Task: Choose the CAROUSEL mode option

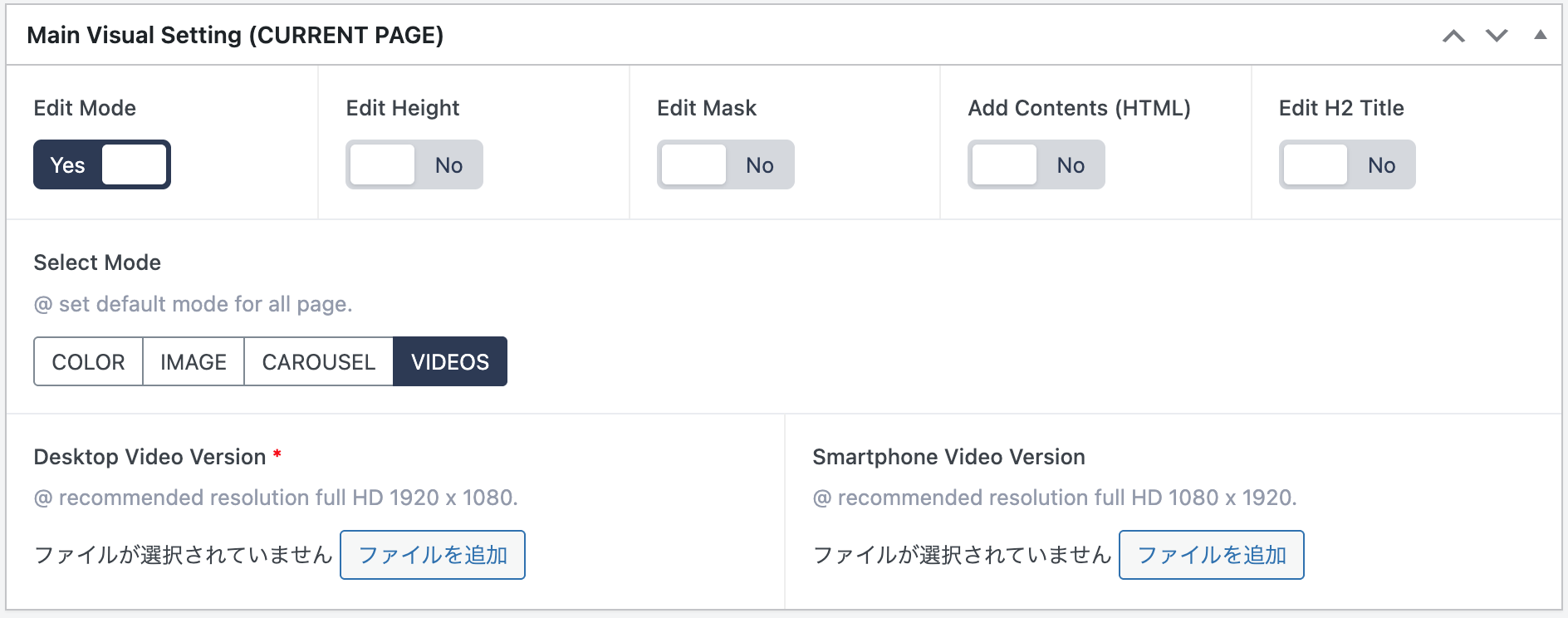Action: point(319,361)
